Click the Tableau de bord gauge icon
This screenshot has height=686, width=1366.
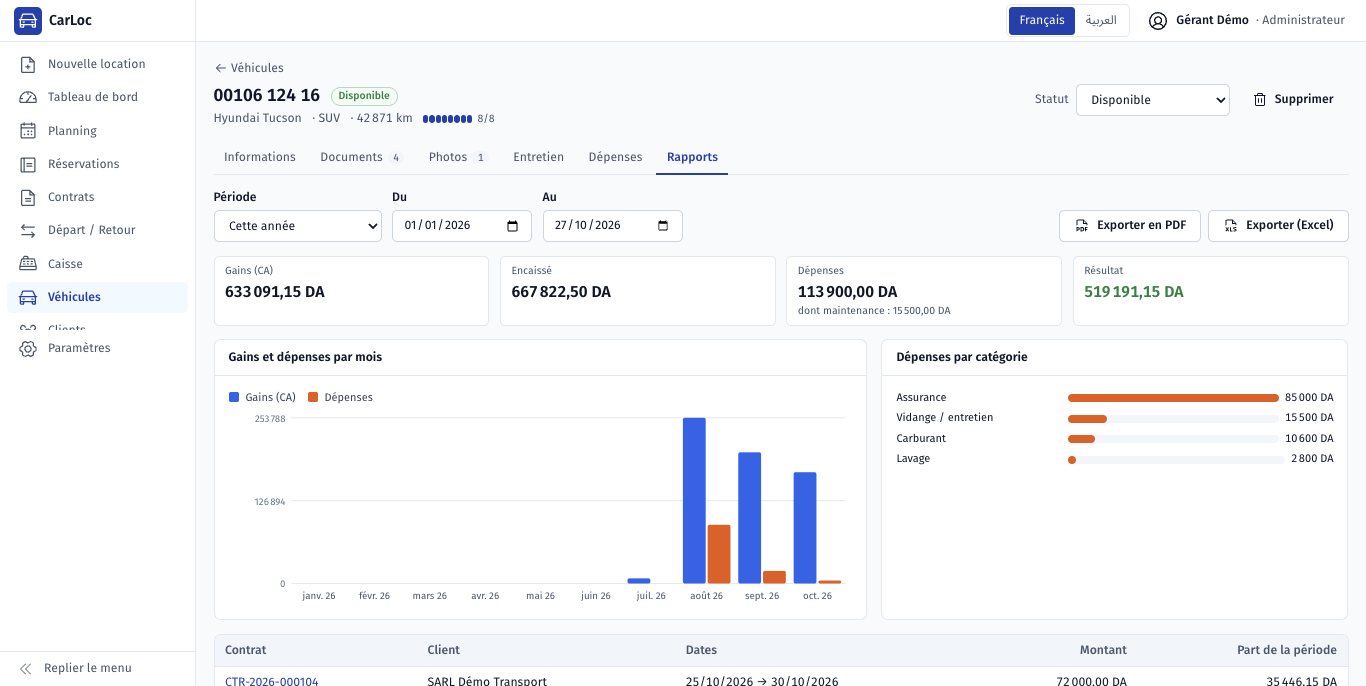coord(28,97)
